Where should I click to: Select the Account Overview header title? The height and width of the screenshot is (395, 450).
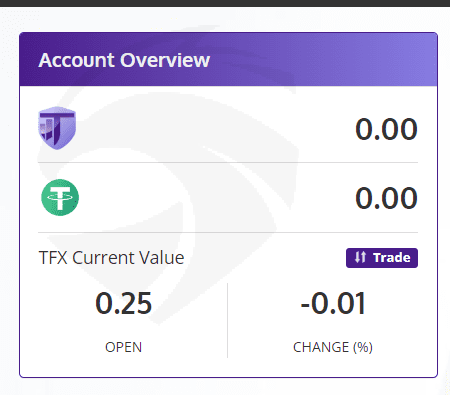[x=124, y=60]
